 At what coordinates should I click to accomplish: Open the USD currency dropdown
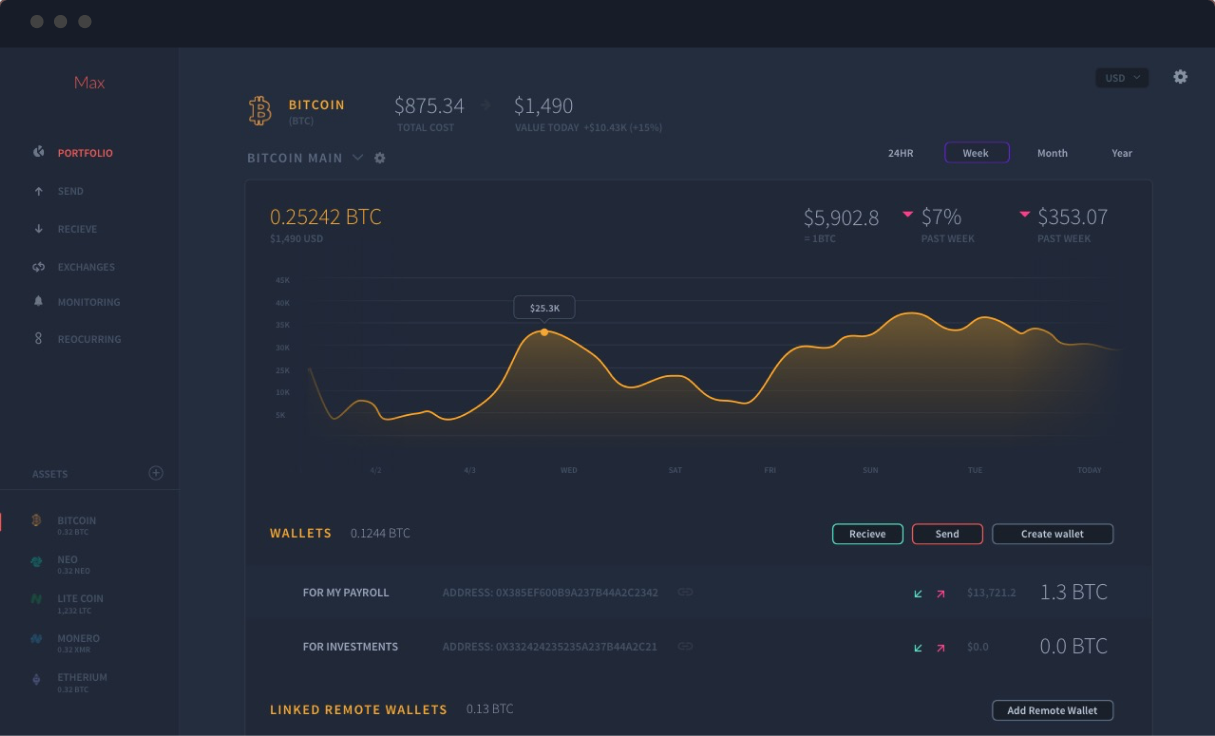[1122, 78]
